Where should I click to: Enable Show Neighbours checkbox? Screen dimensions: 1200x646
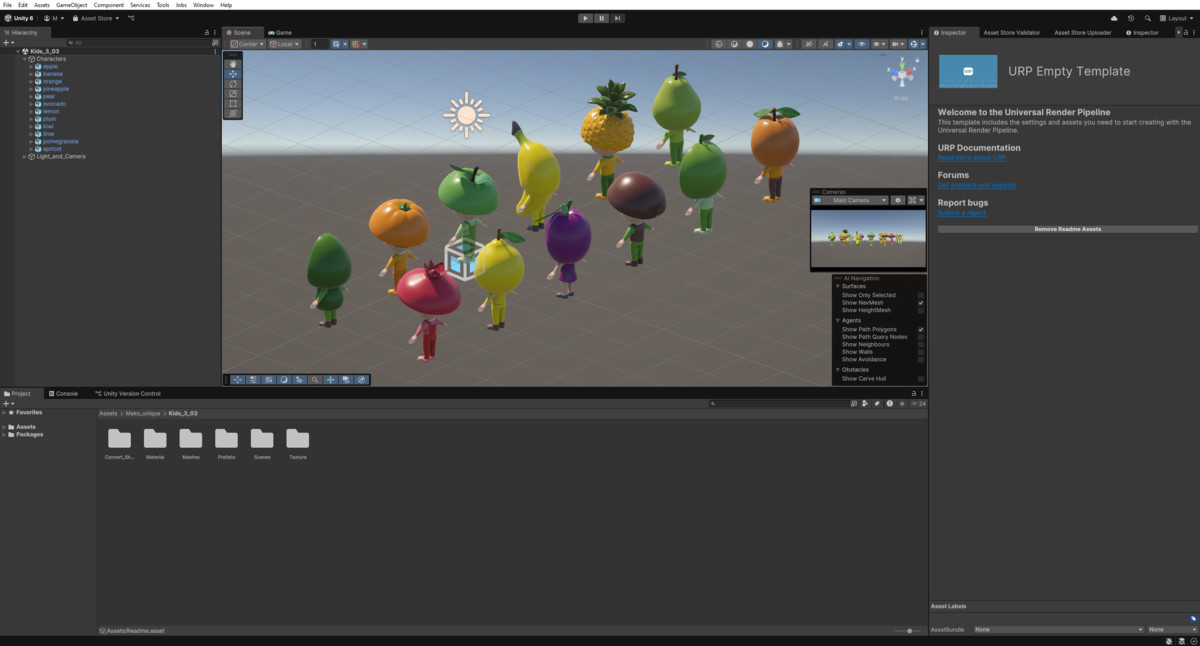point(921,344)
